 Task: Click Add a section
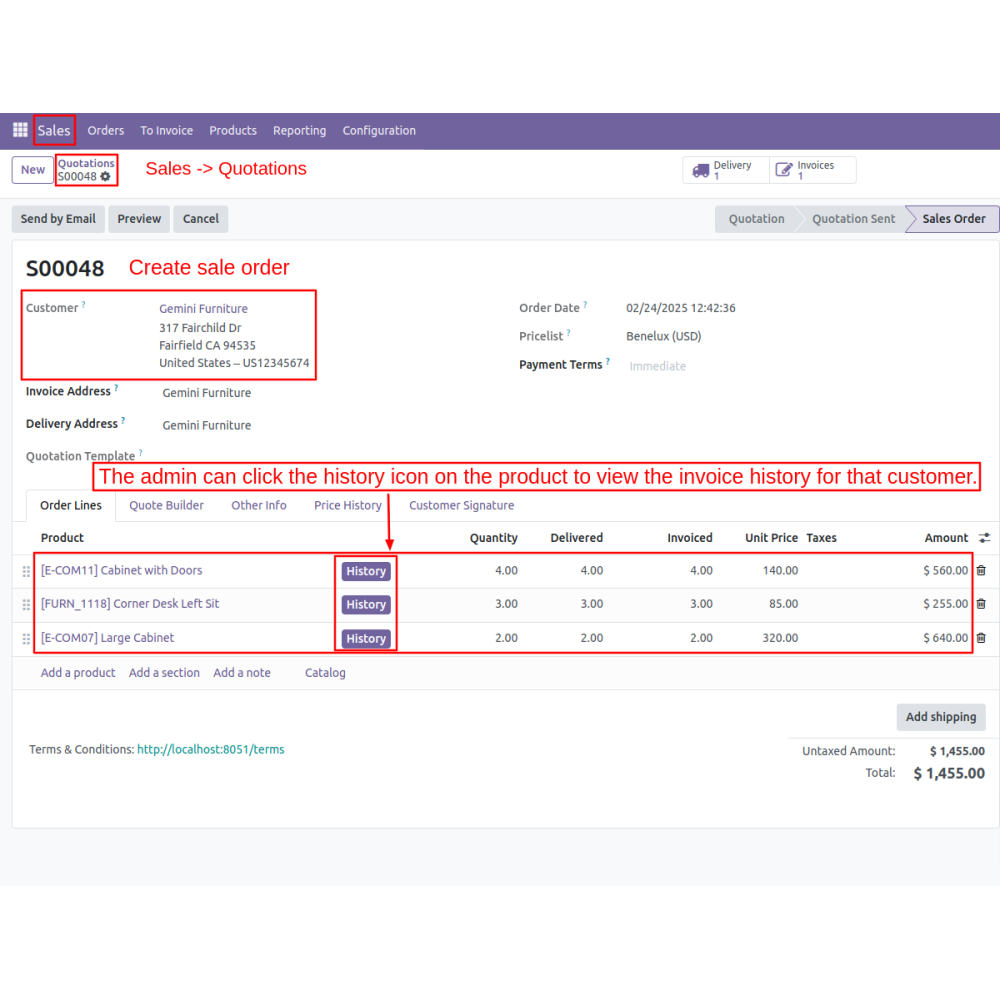tap(164, 673)
